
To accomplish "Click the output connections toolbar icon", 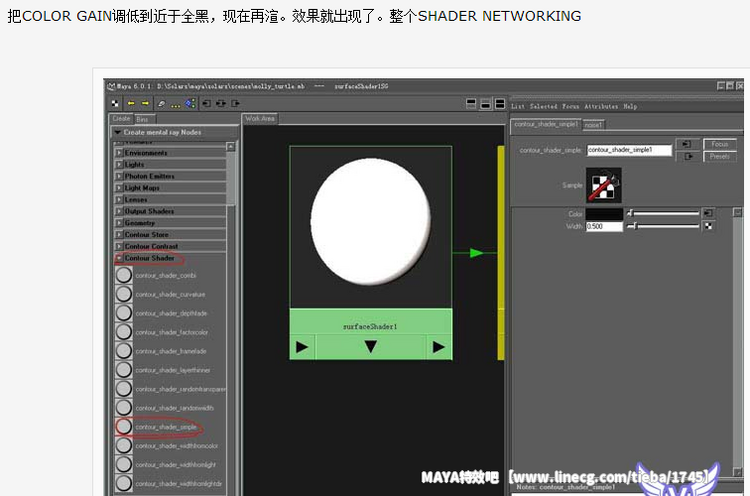I will [235, 103].
